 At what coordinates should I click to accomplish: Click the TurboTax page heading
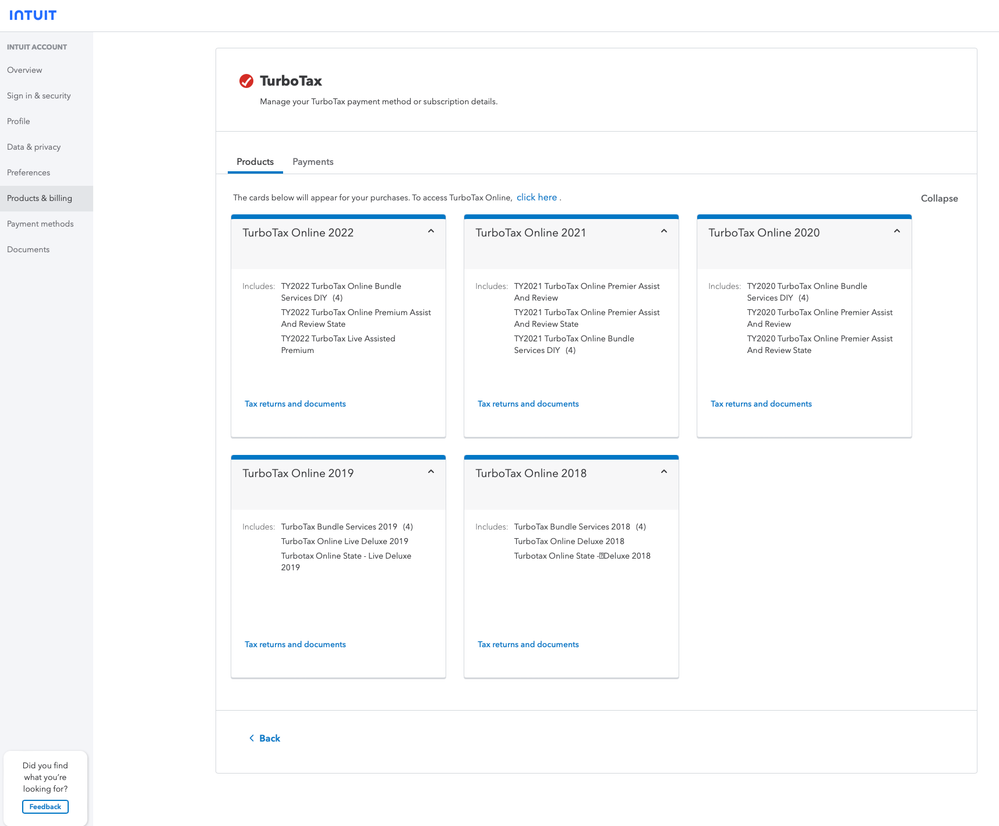(x=291, y=81)
